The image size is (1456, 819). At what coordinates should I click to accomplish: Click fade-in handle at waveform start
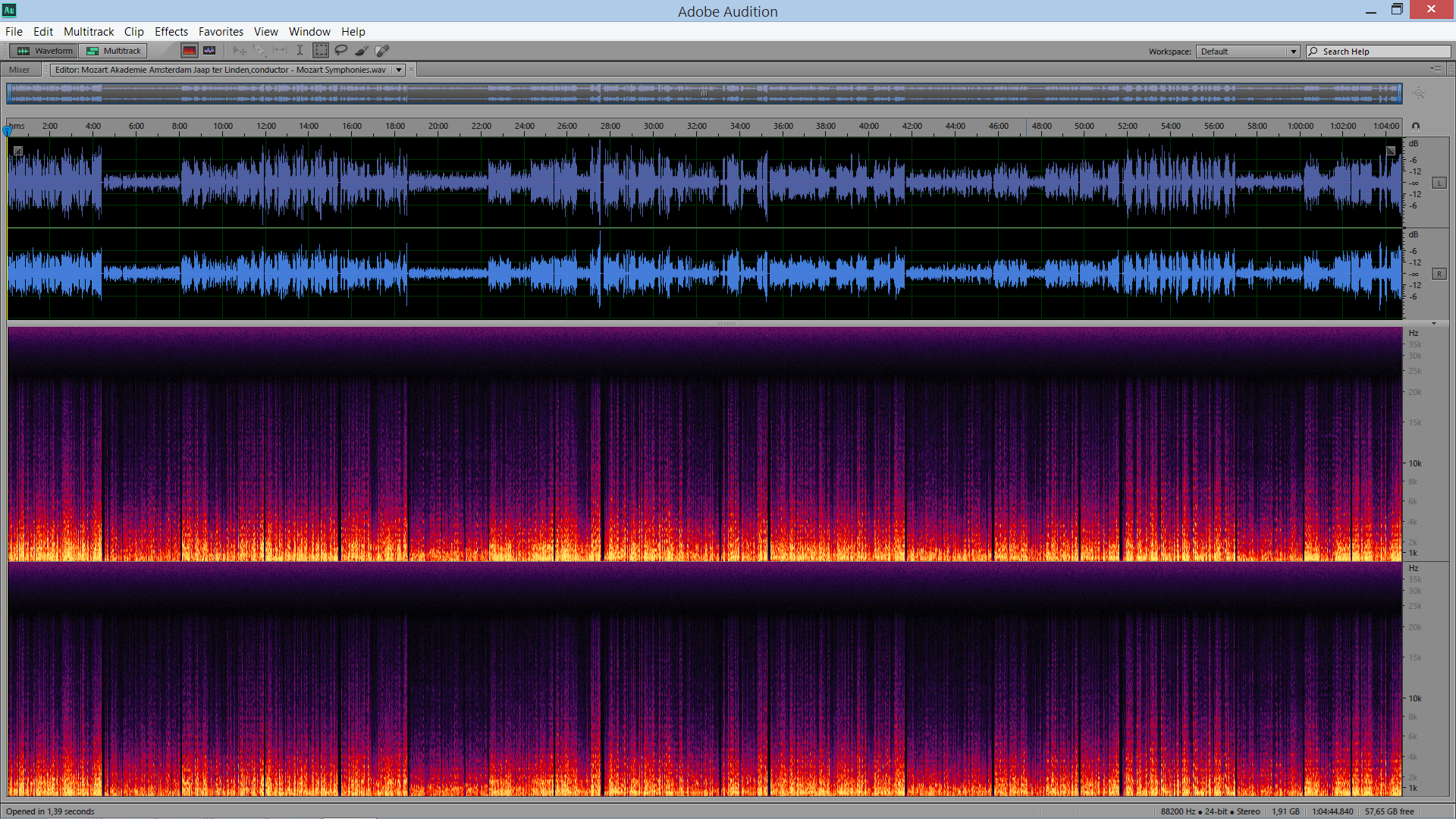point(18,151)
